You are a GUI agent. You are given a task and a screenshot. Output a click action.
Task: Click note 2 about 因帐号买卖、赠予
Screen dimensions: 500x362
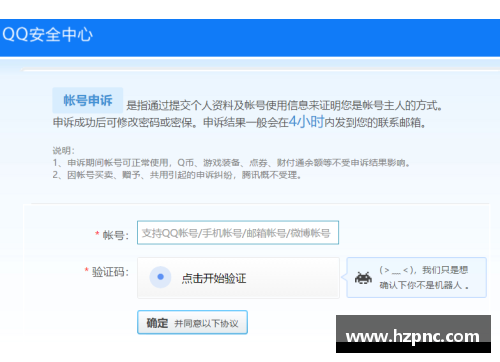tap(177, 175)
